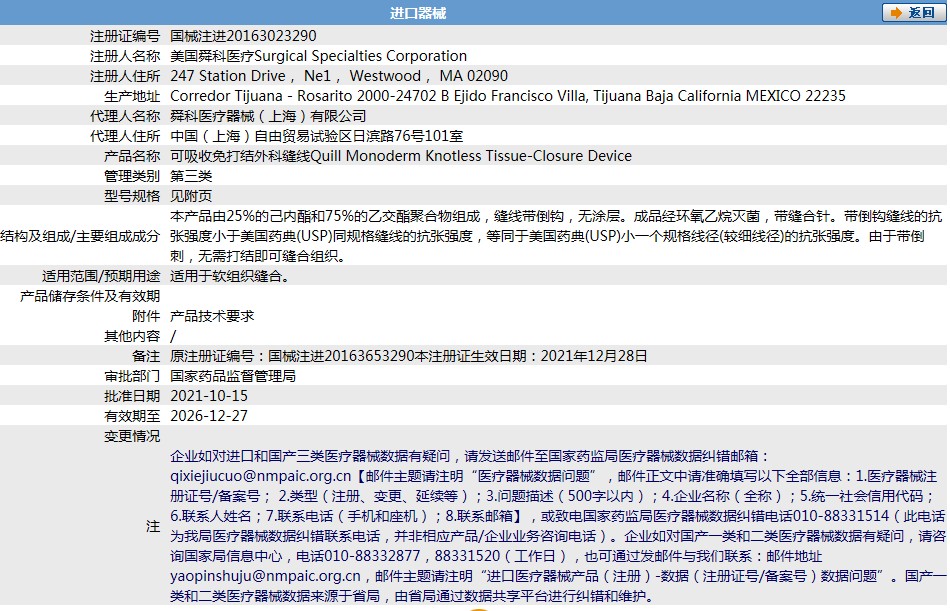Click the 附件 label
The height and width of the screenshot is (611, 950).
(x=146, y=316)
